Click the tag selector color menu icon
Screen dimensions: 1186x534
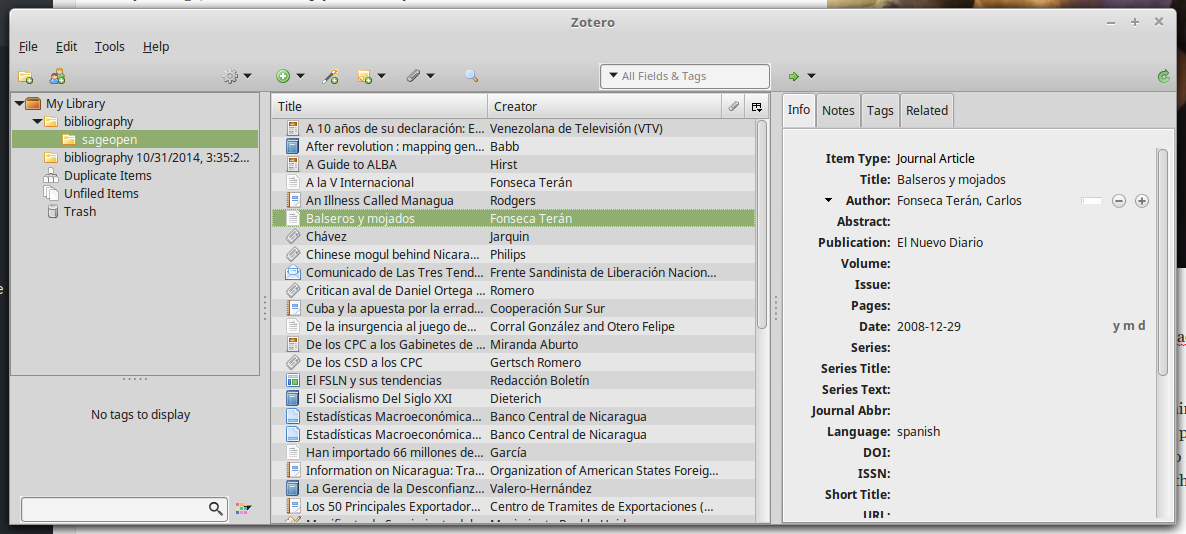[x=243, y=509]
